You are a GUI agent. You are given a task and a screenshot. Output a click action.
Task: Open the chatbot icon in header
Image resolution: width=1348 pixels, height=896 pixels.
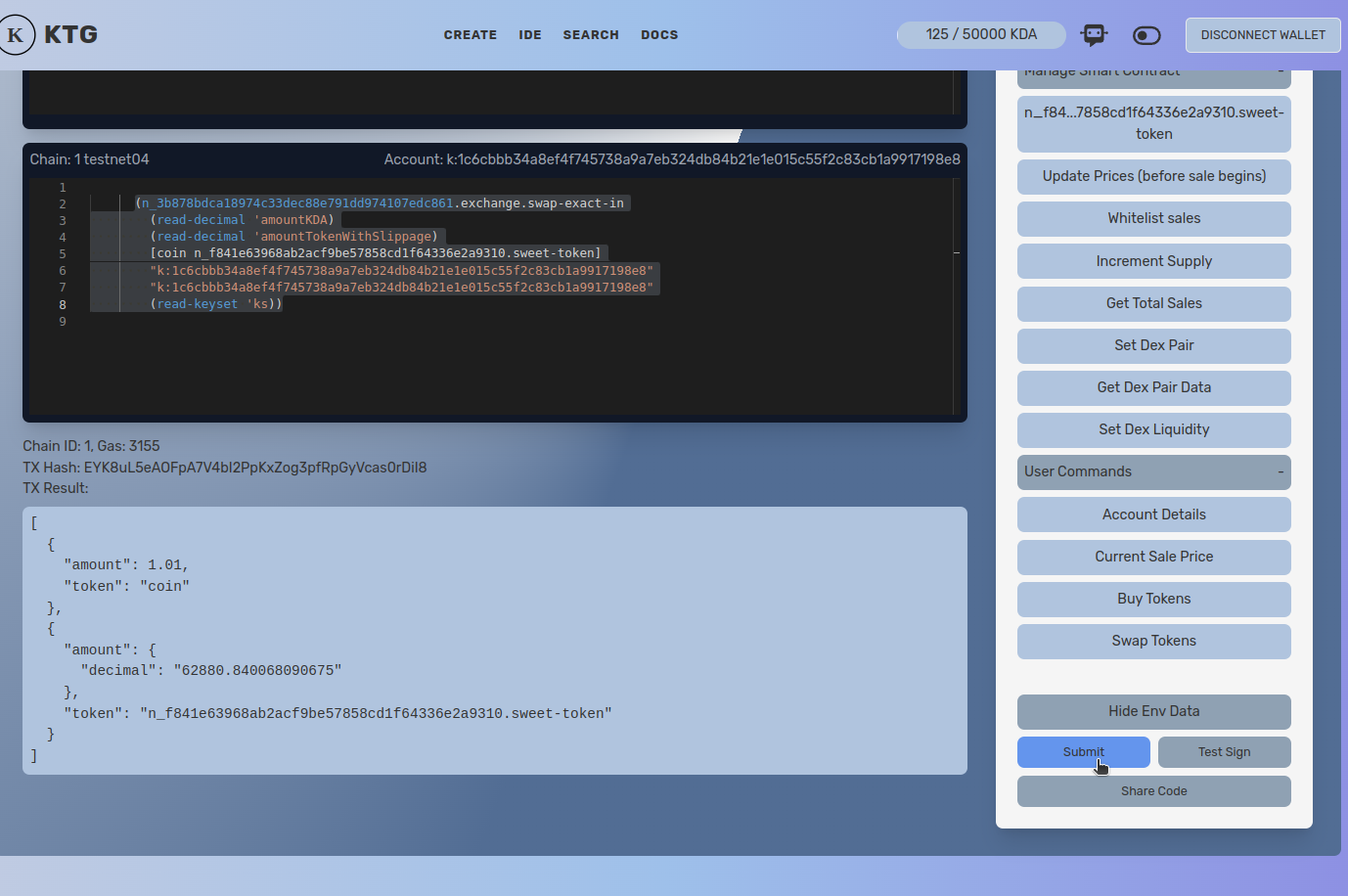point(1094,35)
